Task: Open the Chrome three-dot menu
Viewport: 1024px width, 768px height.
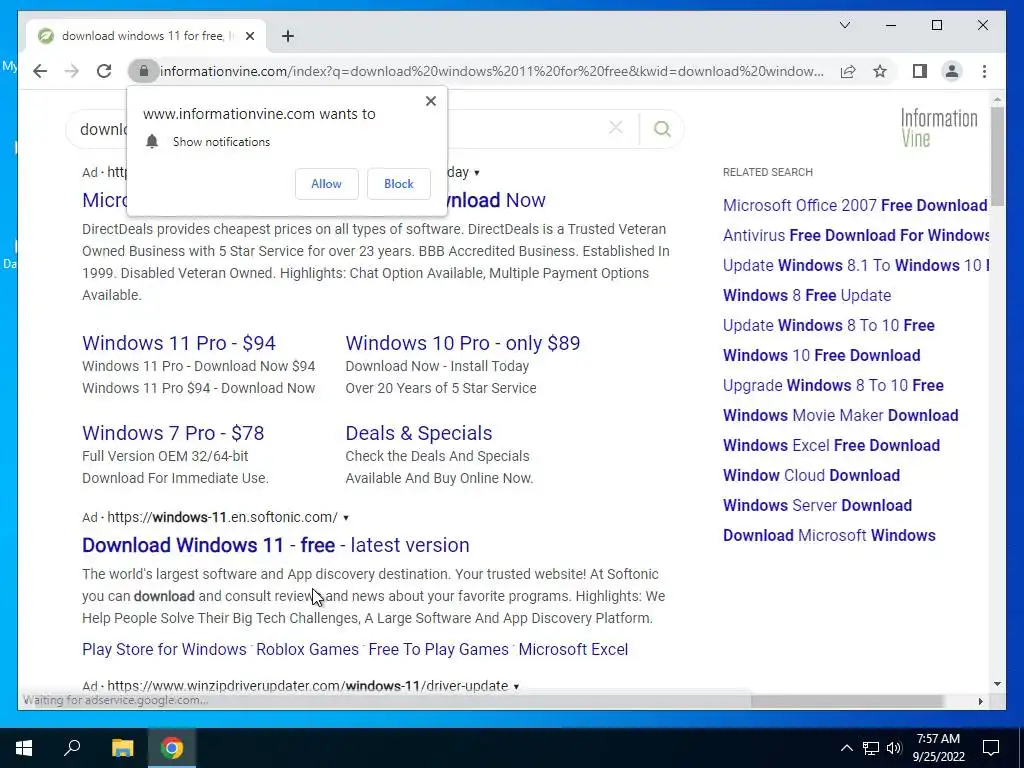Action: coord(984,71)
